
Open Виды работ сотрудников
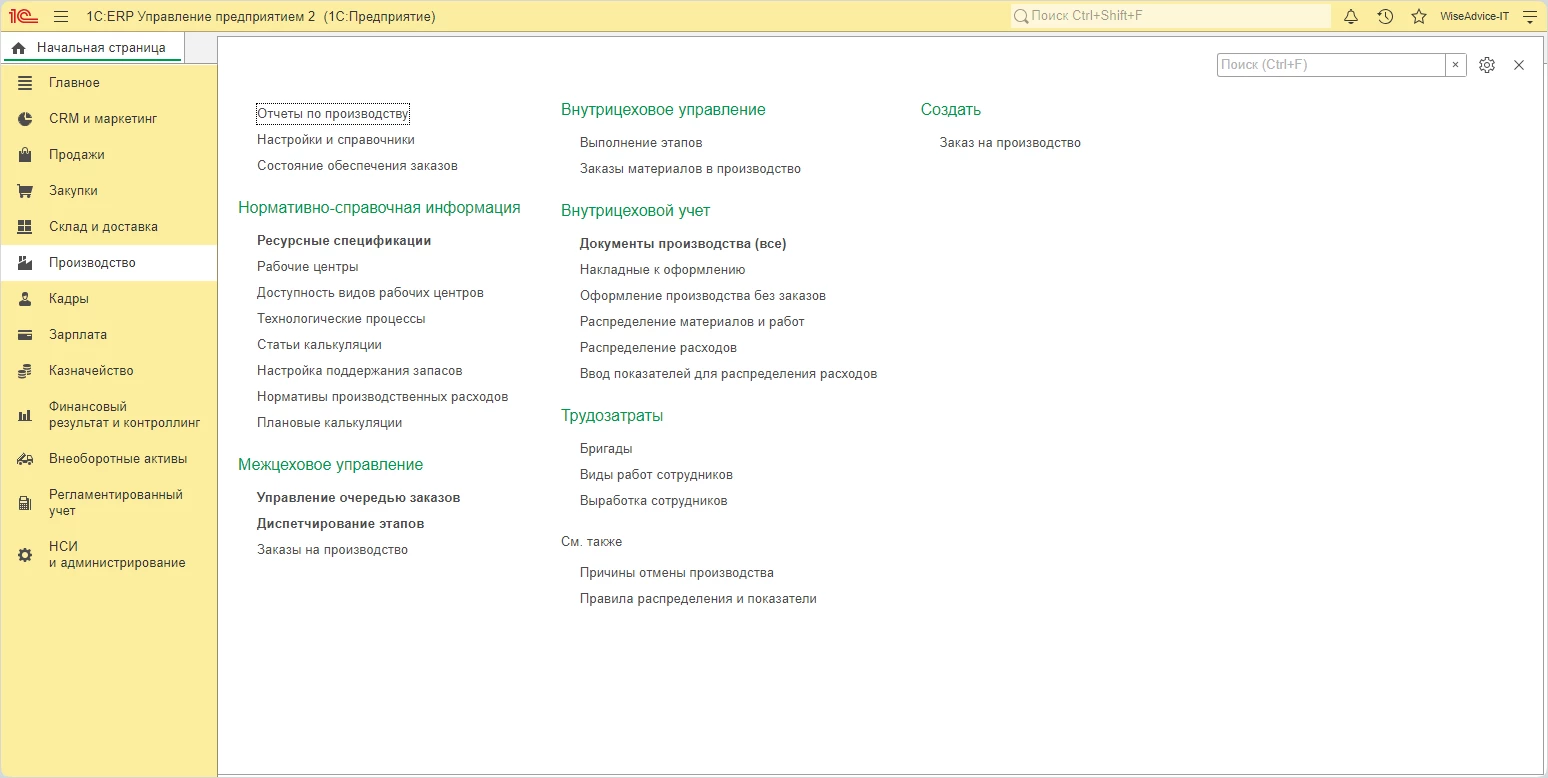(656, 475)
